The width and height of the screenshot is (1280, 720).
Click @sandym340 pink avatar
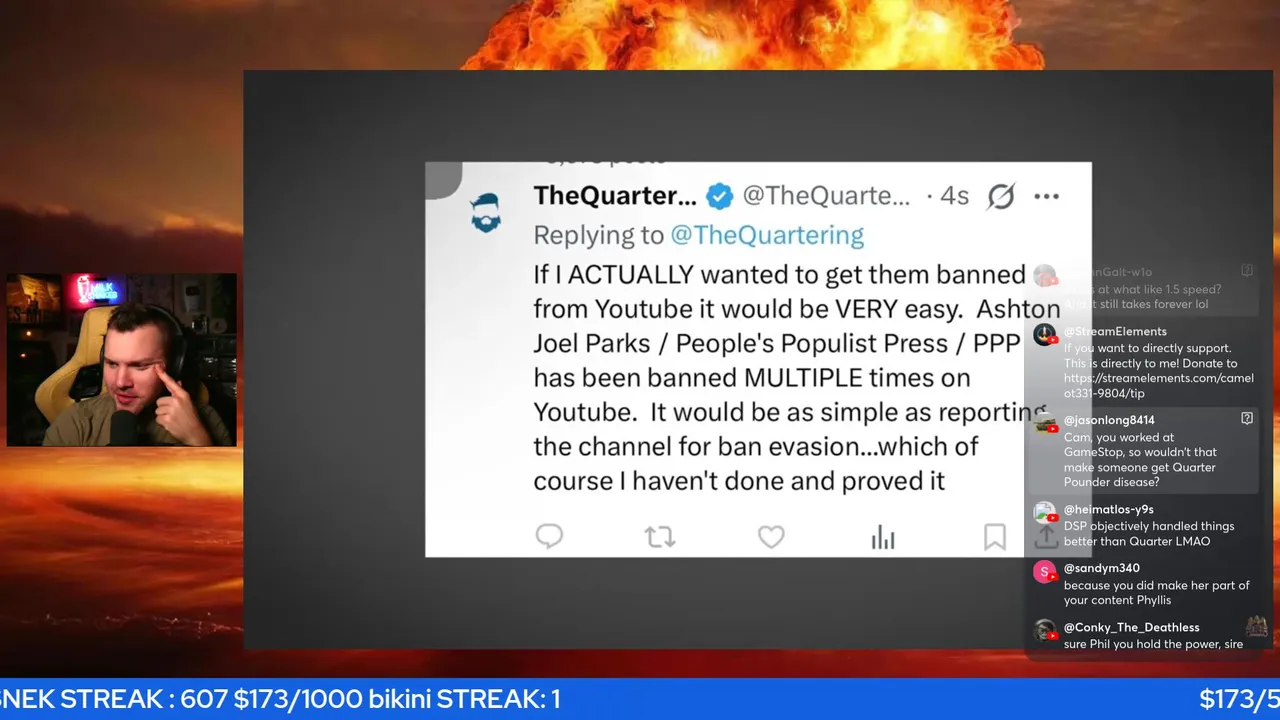click(x=1045, y=572)
